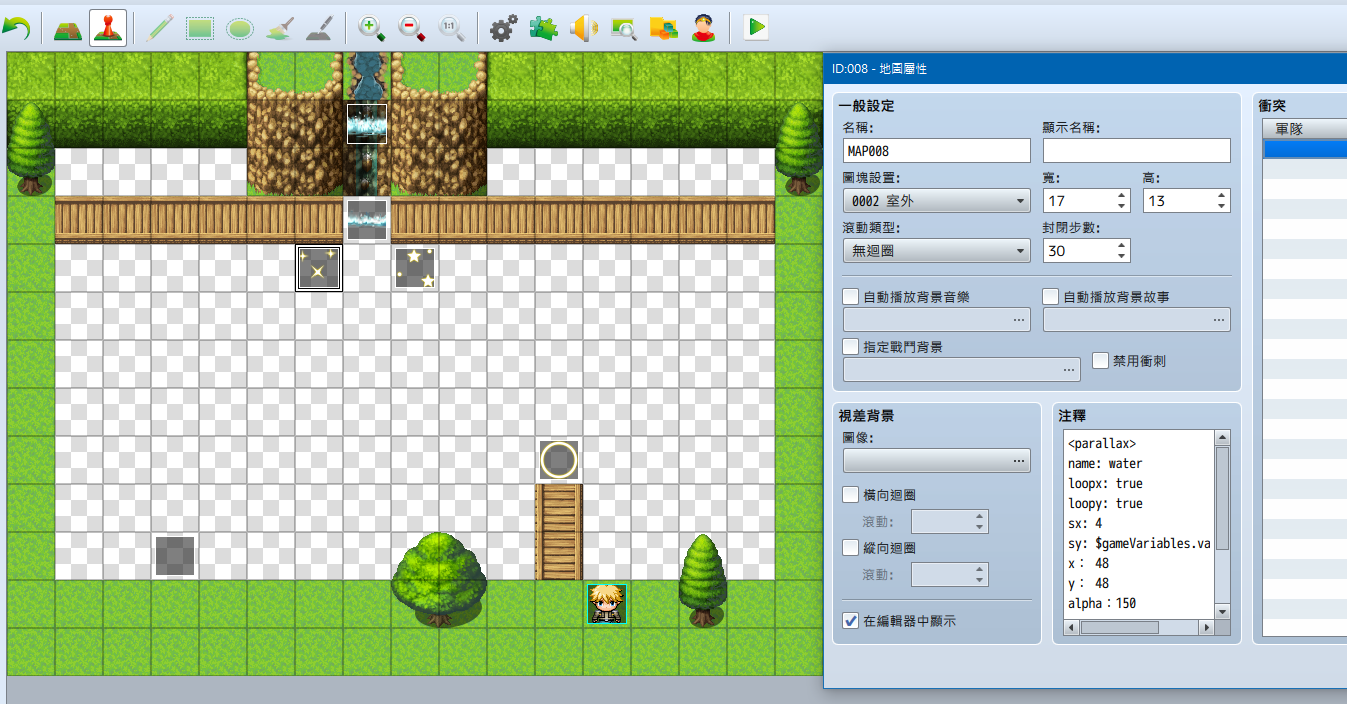Select the Ellipse drawing tool

click(x=239, y=28)
